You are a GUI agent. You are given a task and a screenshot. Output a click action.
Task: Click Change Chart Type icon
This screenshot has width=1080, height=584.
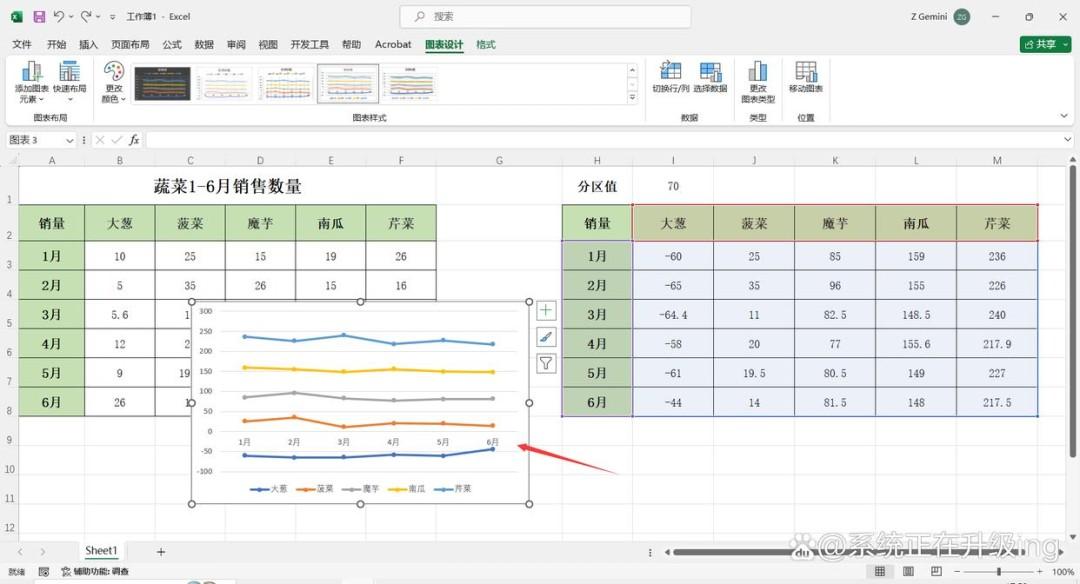point(758,82)
